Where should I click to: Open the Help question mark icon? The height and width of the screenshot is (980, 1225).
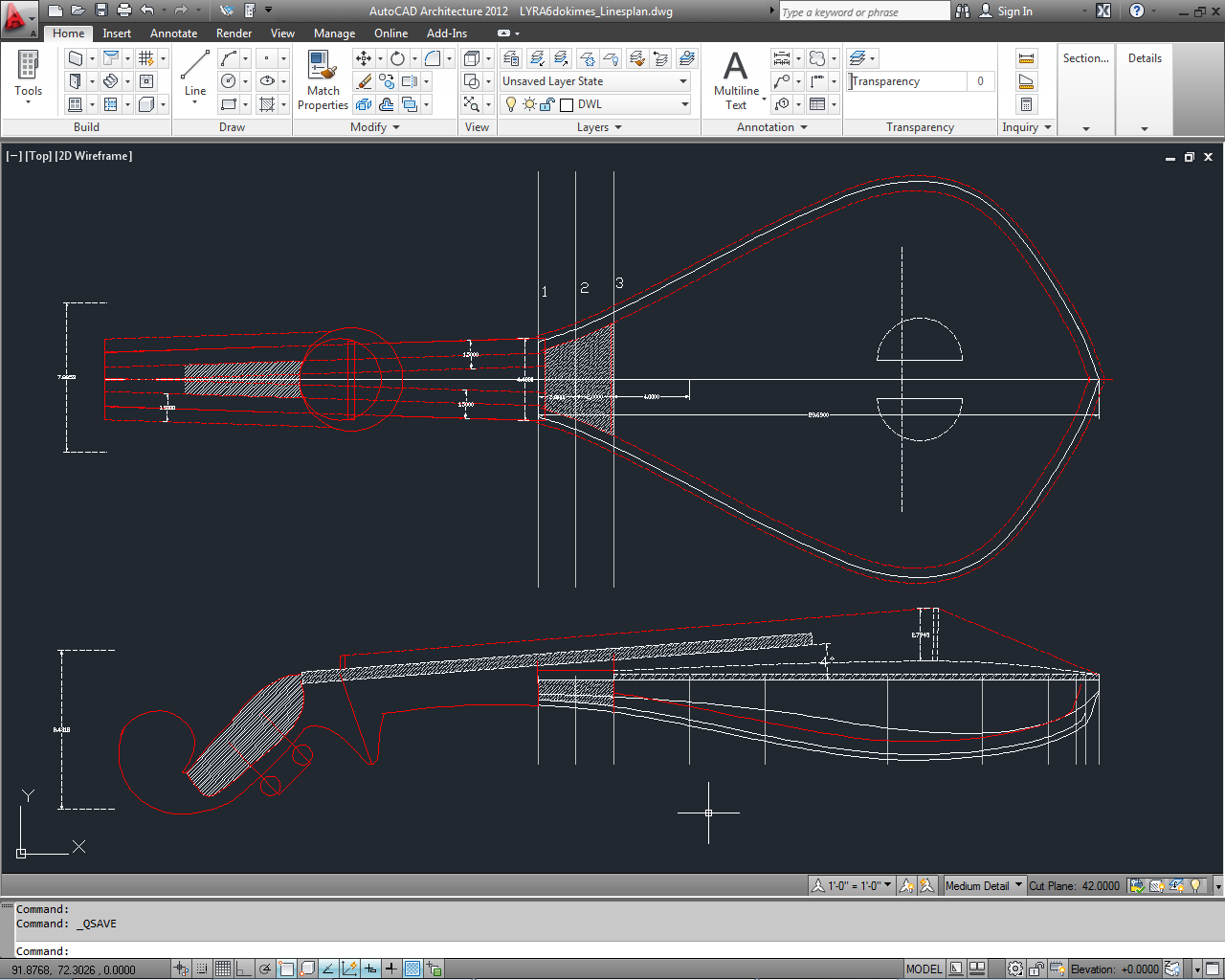click(x=1136, y=11)
